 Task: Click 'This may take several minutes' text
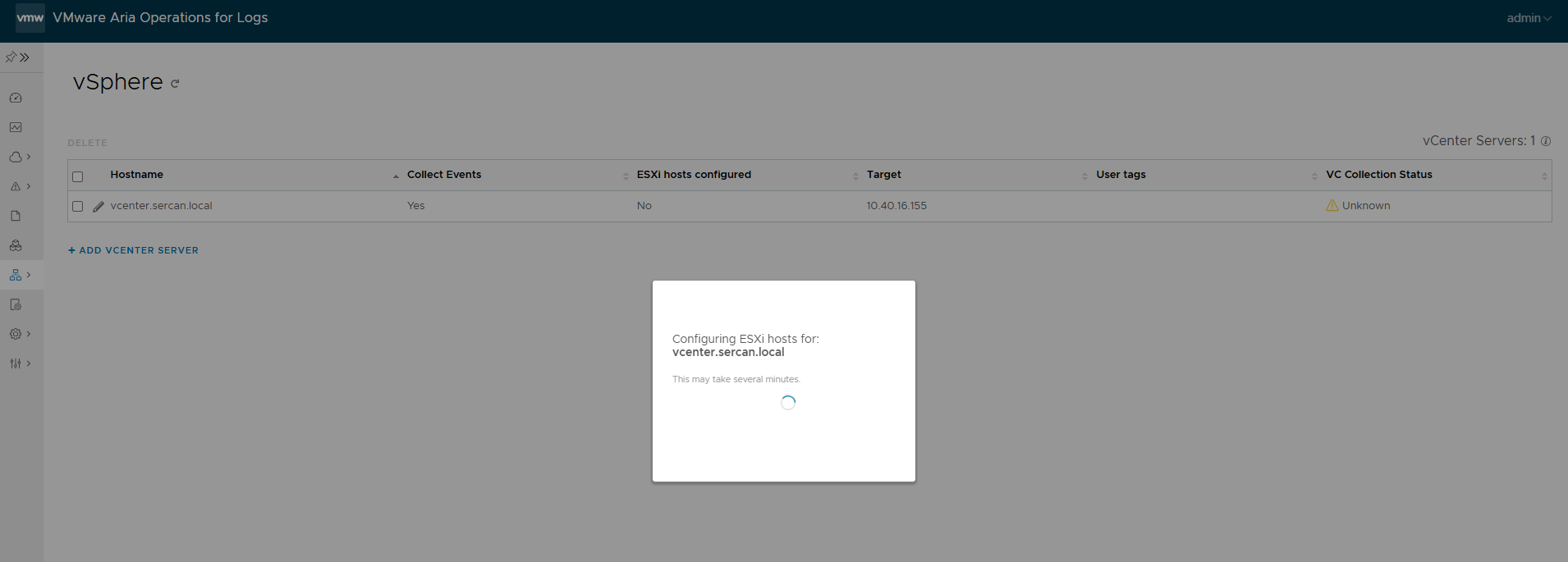point(736,379)
